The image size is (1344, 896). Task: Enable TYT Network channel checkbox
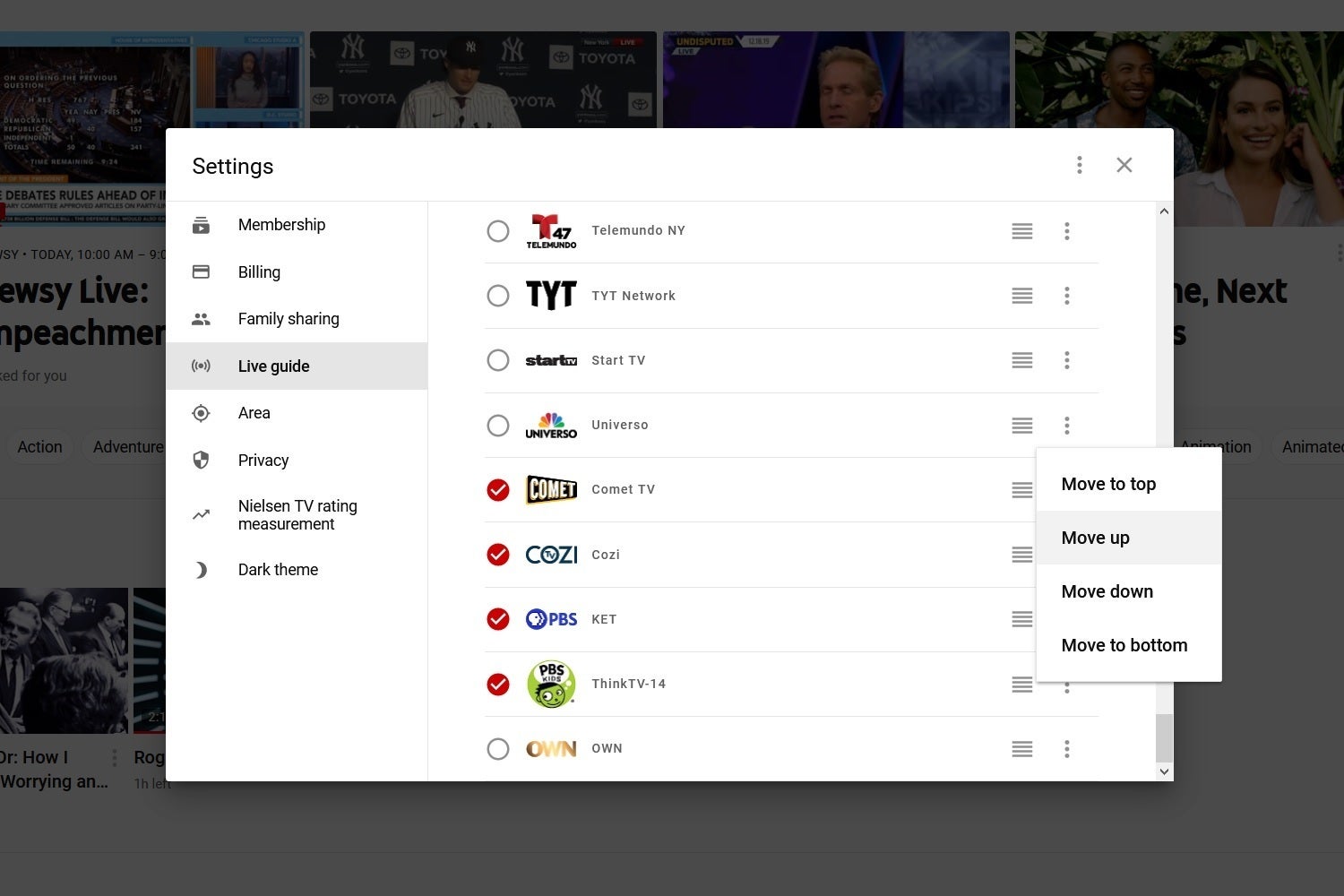point(498,296)
